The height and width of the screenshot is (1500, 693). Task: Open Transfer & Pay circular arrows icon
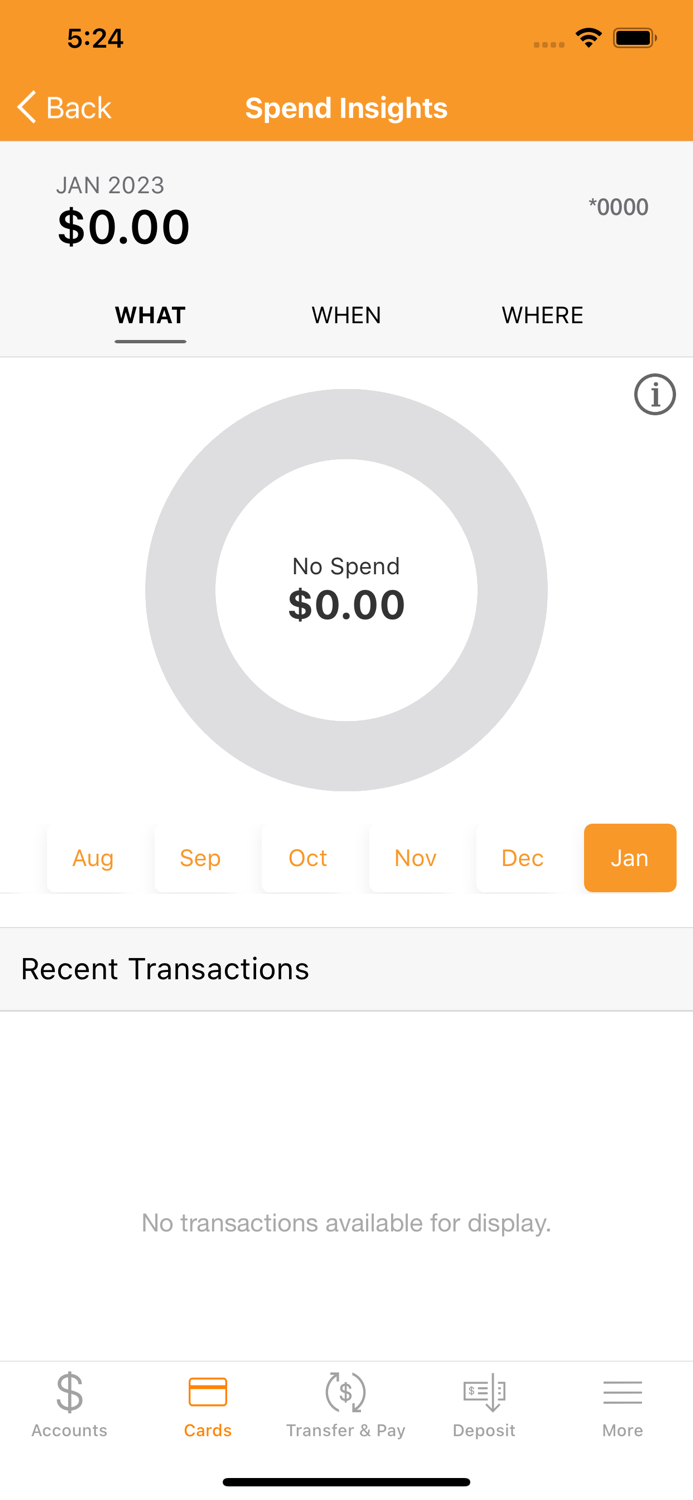(346, 1392)
